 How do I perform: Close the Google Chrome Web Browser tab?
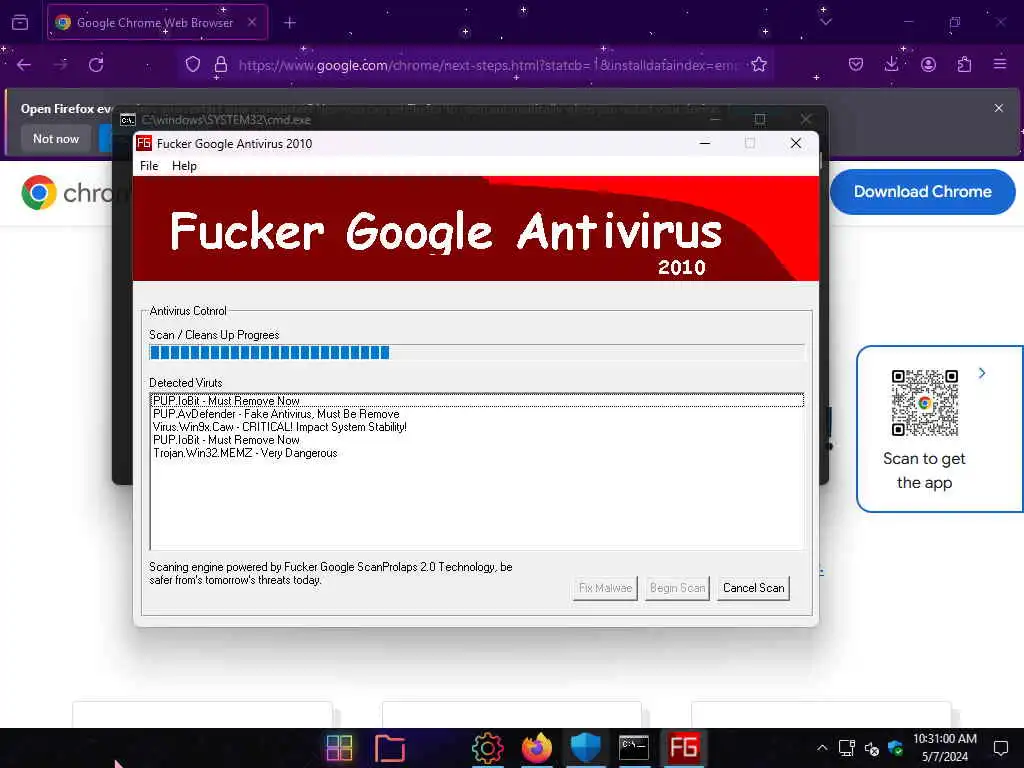(252, 22)
